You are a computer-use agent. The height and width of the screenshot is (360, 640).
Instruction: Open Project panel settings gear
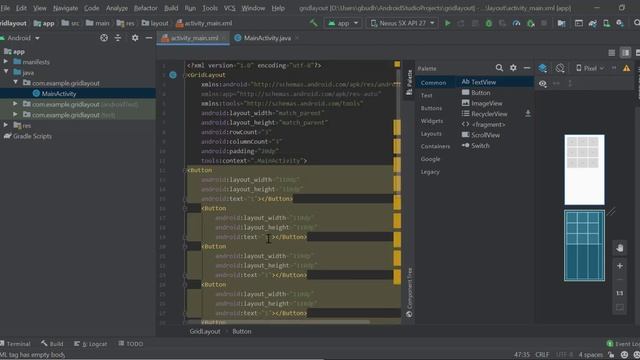pos(135,38)
